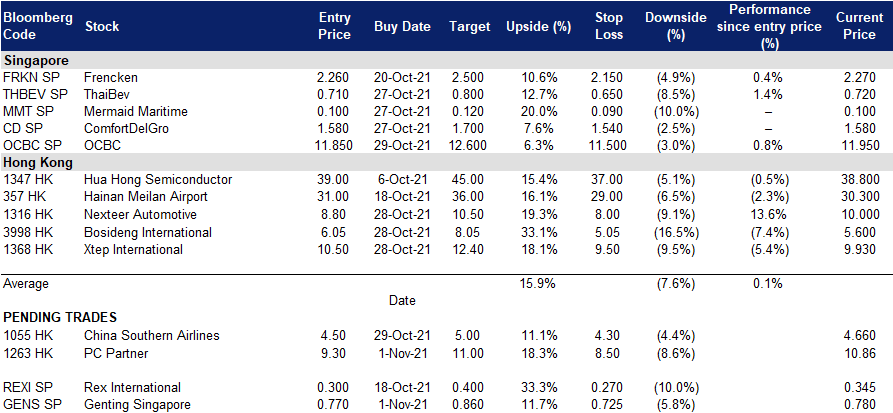The height and width of the screenshot is (413, 893).
Task: Click Hainan Meilan Airport entry price
Action: [x=334, y=197]
